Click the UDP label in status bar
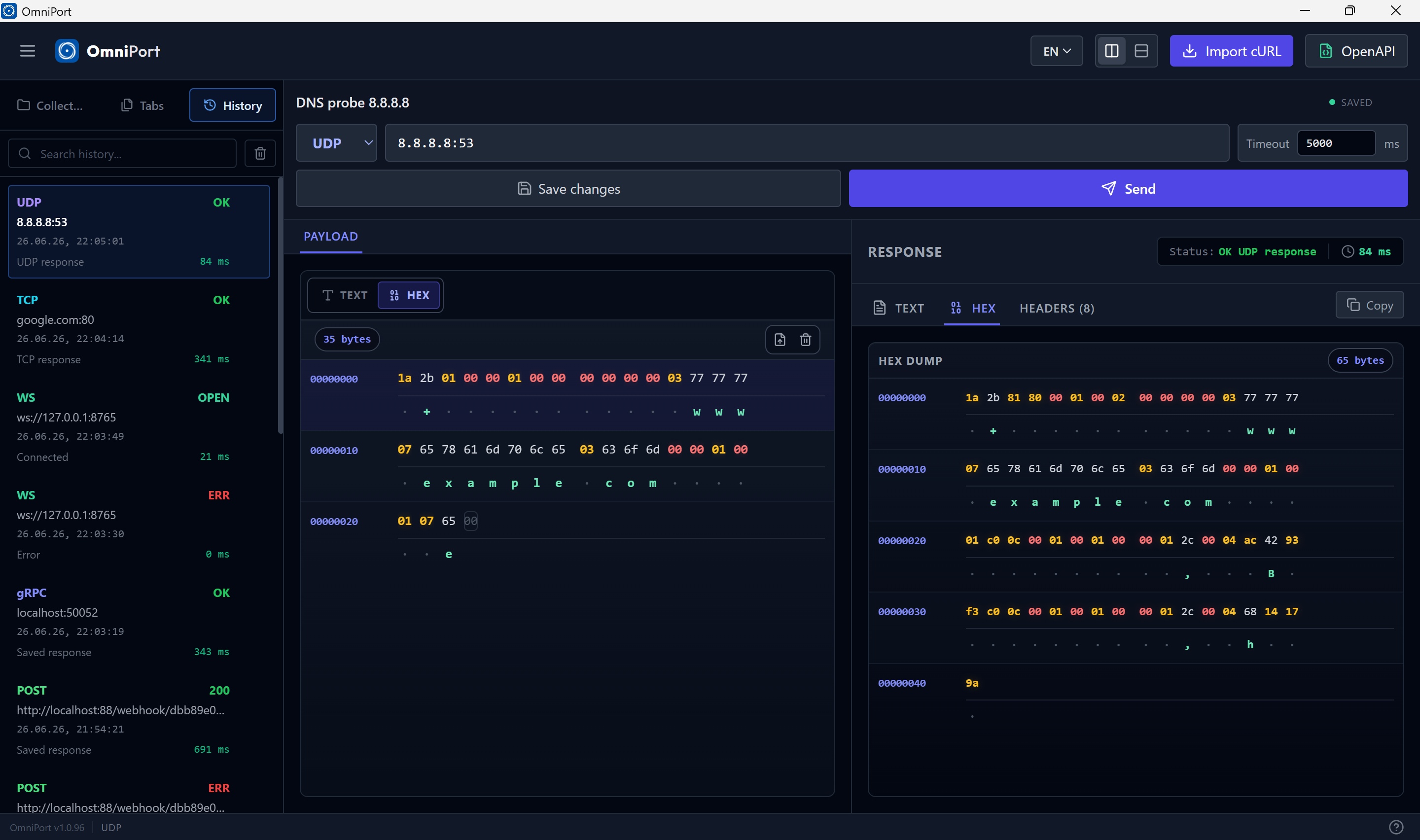Viewport: 1420px width, 840px height. click(111, 828)
